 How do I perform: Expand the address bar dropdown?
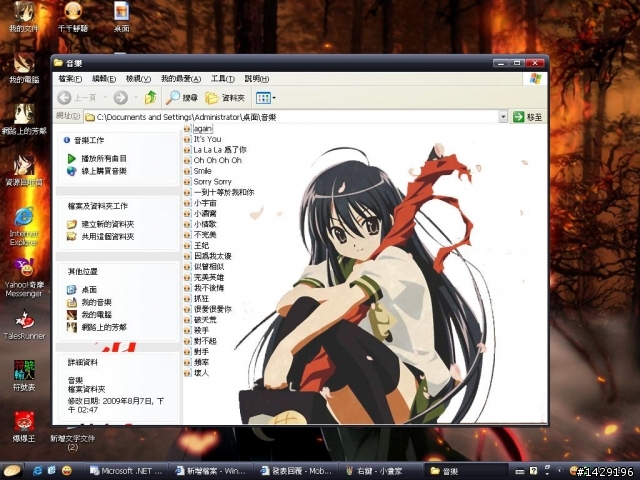(503, 117)
